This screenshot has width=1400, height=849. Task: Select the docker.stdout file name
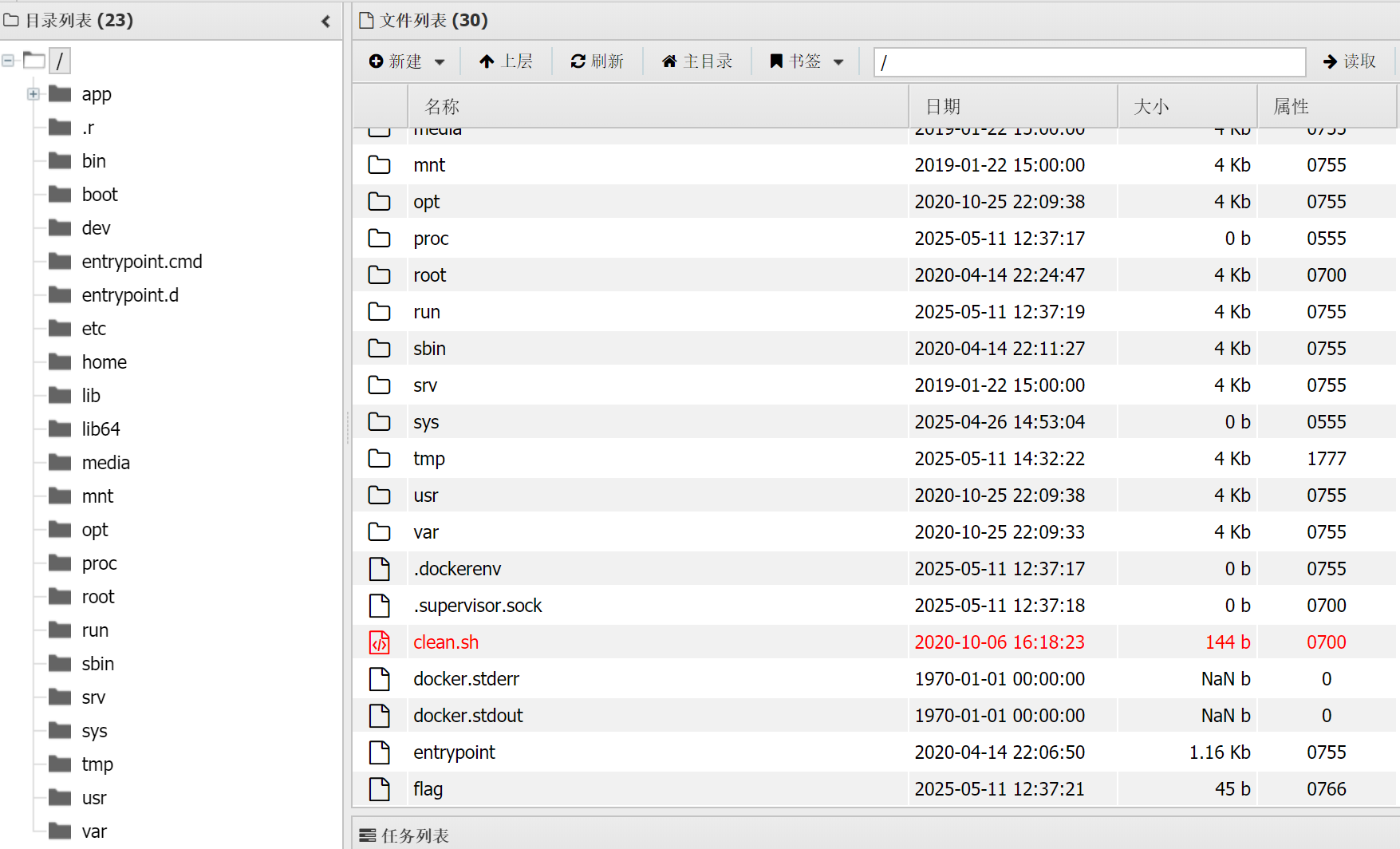tap(468, 716)
